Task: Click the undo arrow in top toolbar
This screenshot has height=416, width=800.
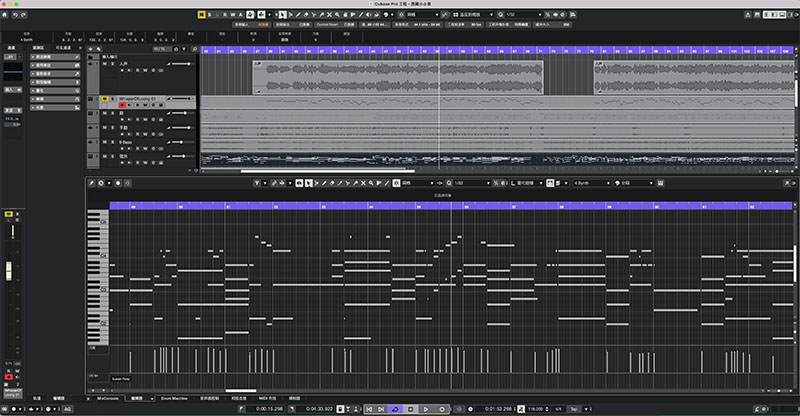Action: (x=15, y=15)
